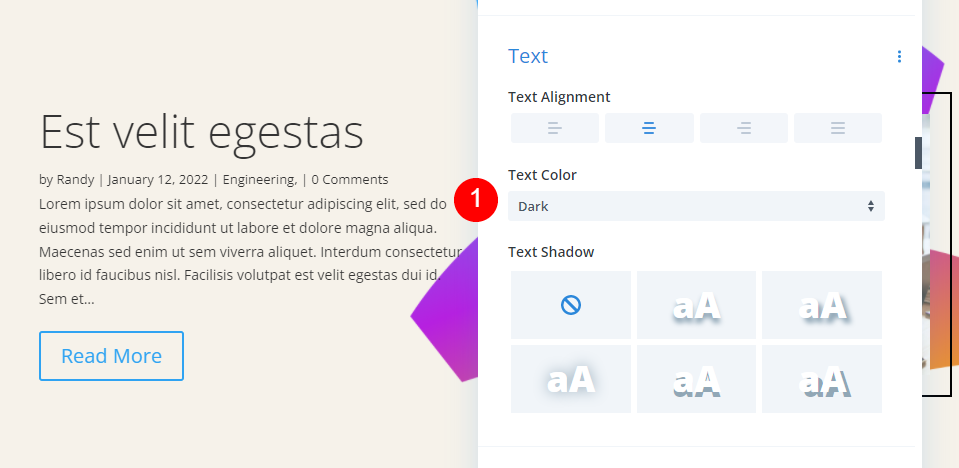The height and width of the screenshot is (468, 959).
Task: Select left text alignment icon
Action: point(554,128)
